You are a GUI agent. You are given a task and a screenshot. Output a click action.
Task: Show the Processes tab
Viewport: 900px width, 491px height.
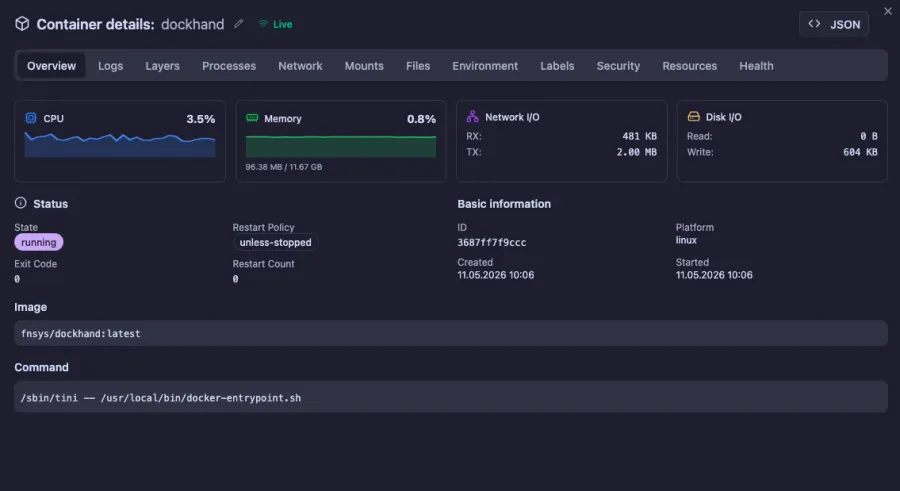229,65
